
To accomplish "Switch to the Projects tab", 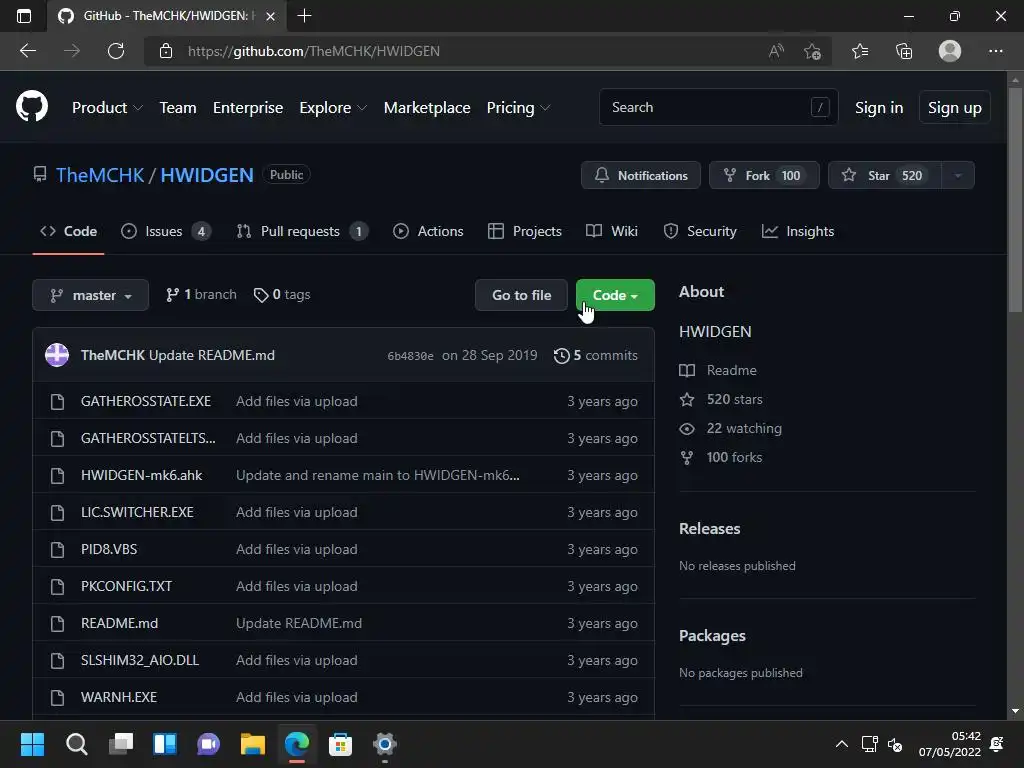I will coord(525,231).
